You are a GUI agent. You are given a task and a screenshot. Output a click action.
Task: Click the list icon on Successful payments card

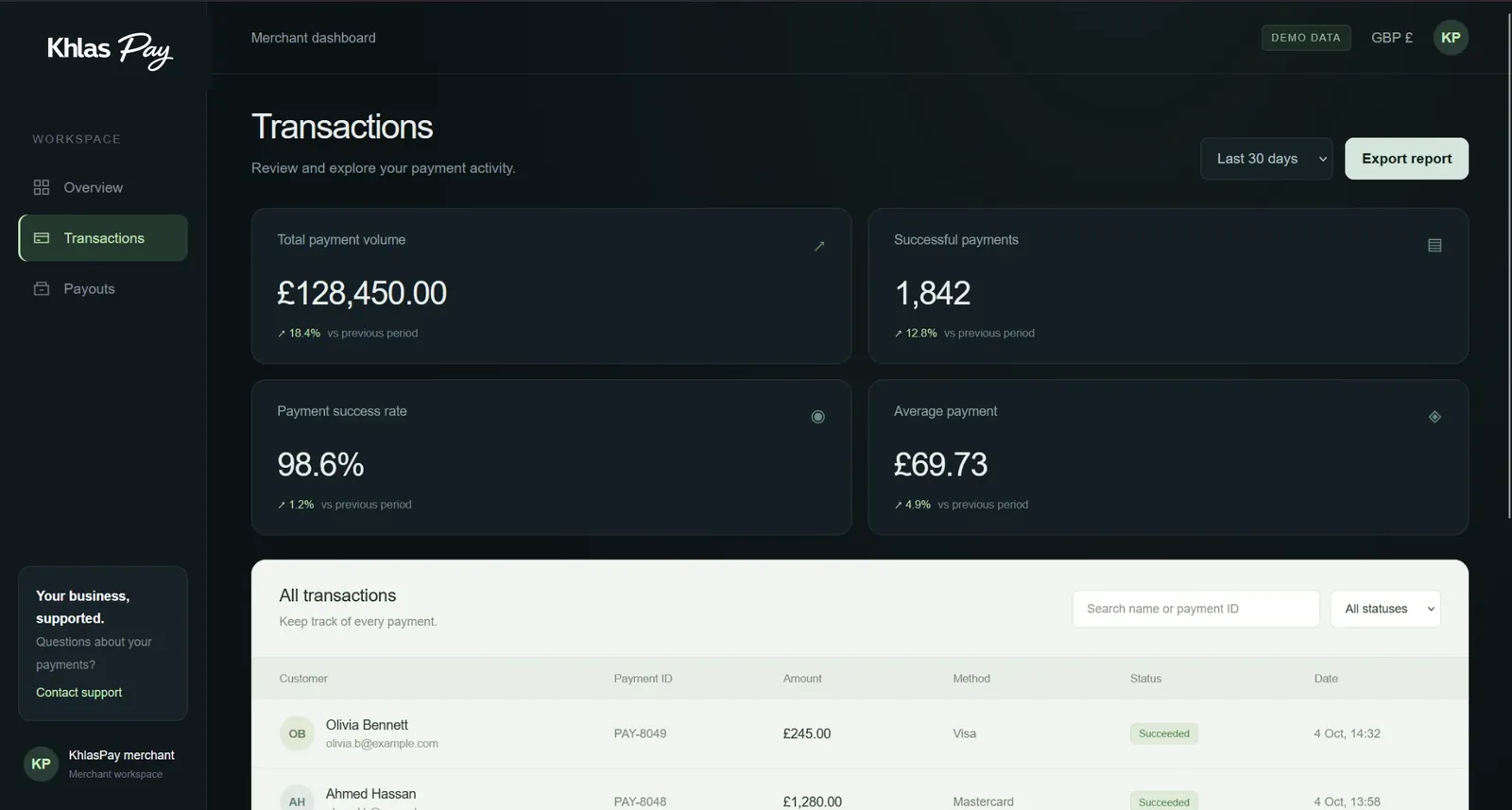[1435, 246]
